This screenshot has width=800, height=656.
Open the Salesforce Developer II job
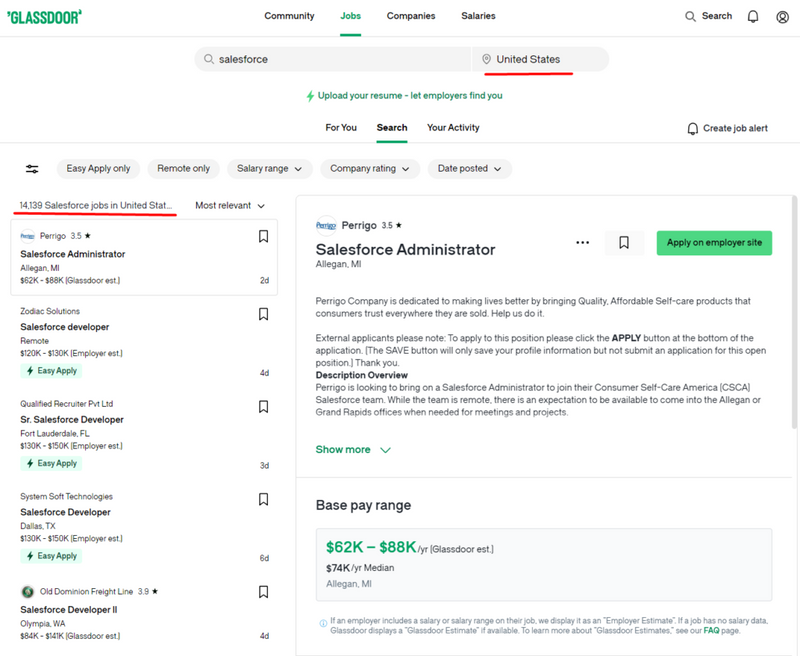(69, 610)
